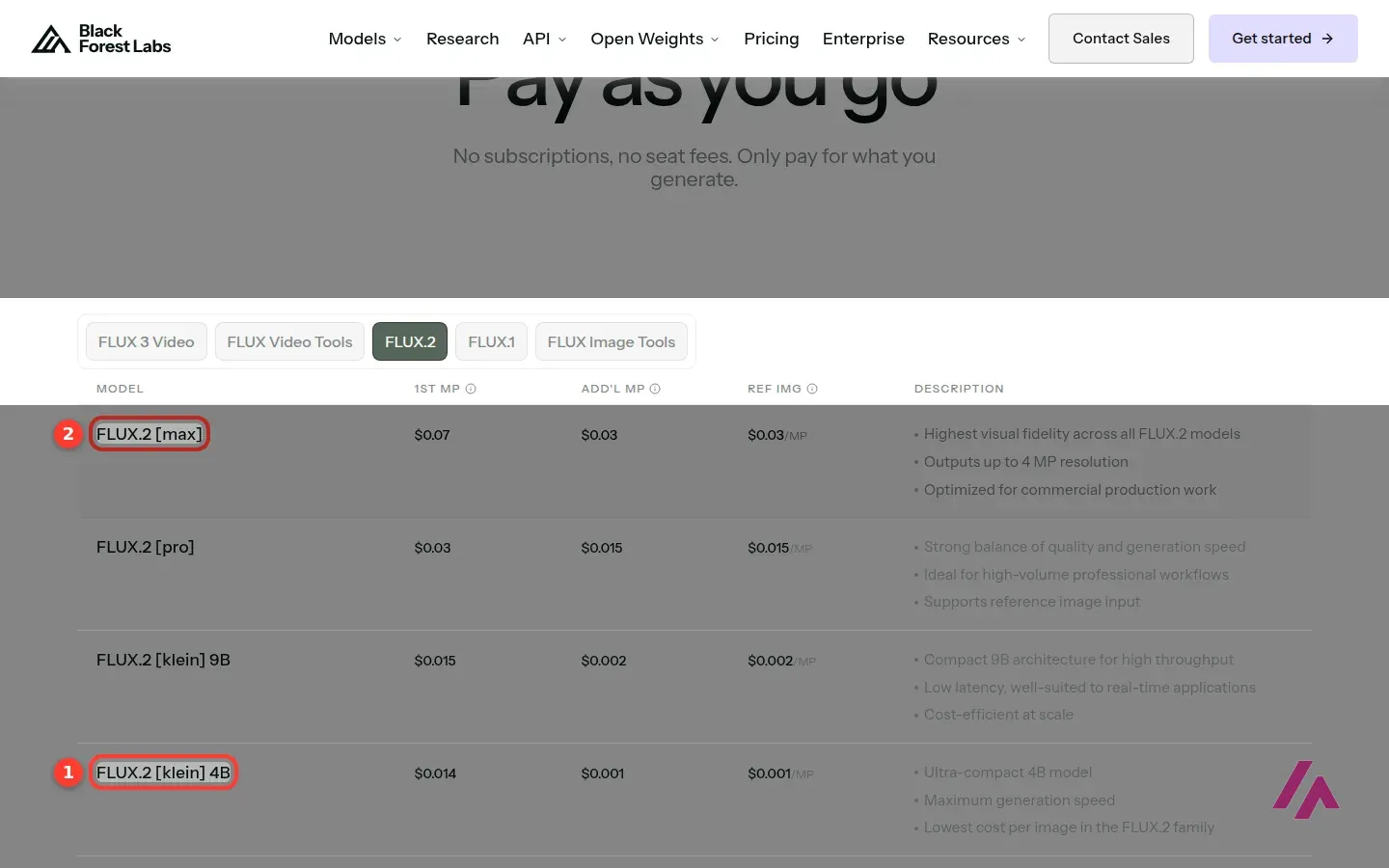Go to the Research page

click(463, 39)
